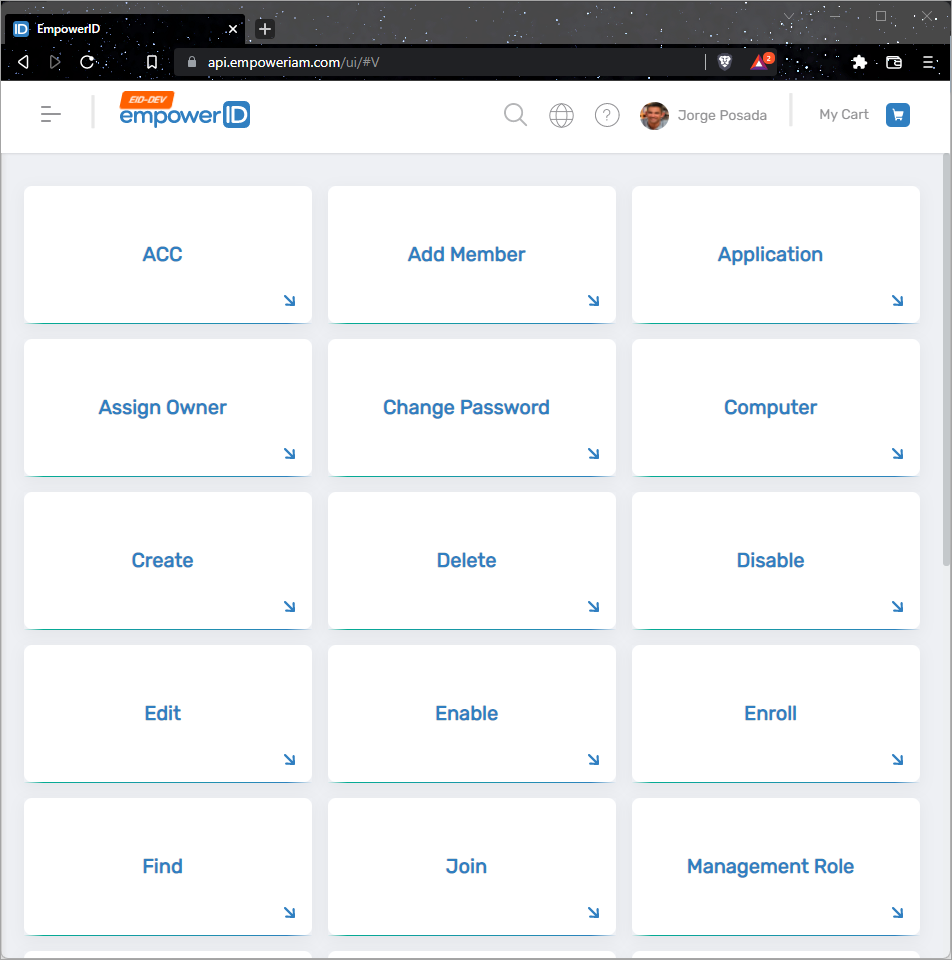The image size is (952, 960).
Task: Click the search magnifier icon
Action: pyautogui.click(x=515, y=115)
